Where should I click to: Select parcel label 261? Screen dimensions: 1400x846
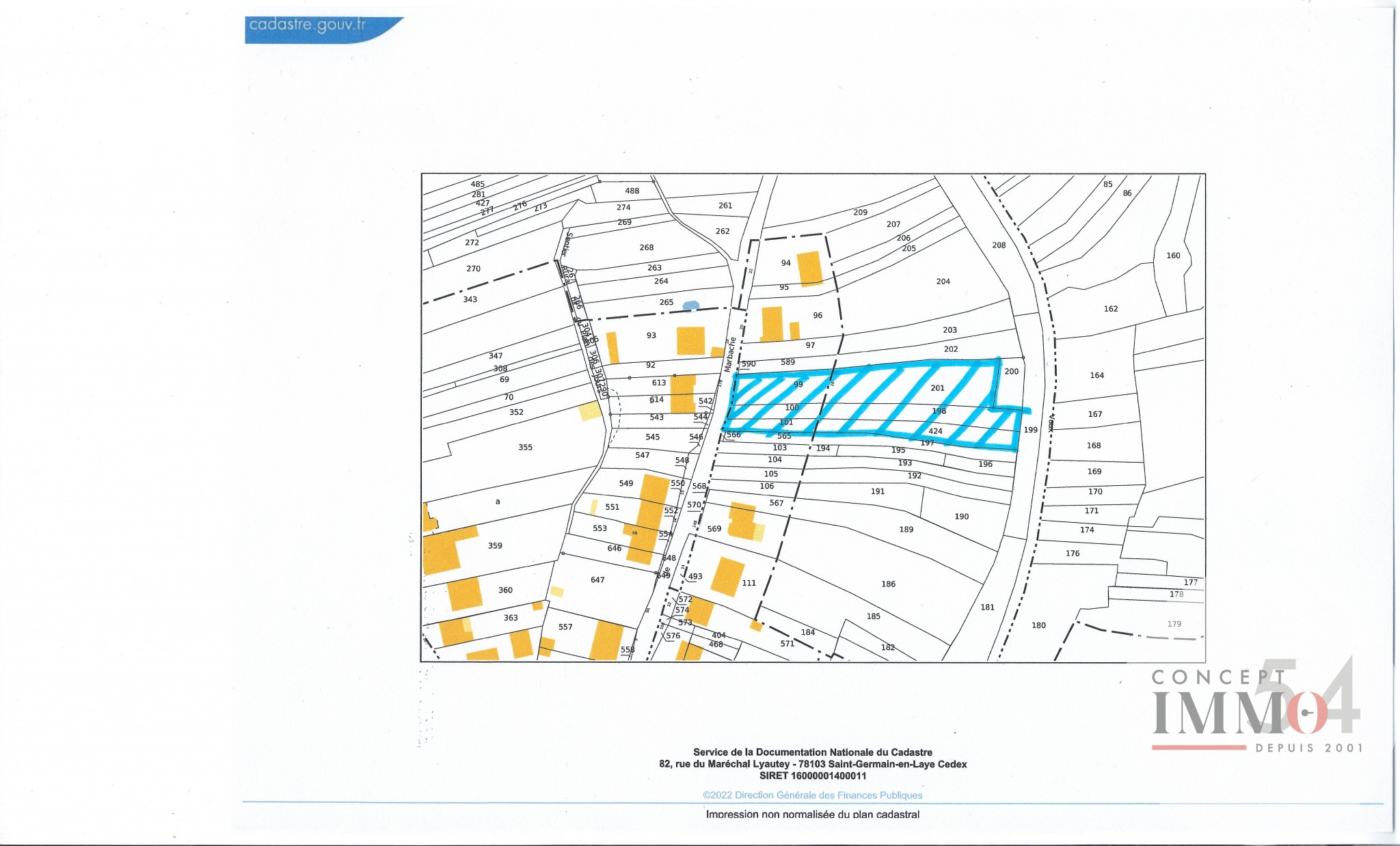pyautogui.click(x=725, y=206)
